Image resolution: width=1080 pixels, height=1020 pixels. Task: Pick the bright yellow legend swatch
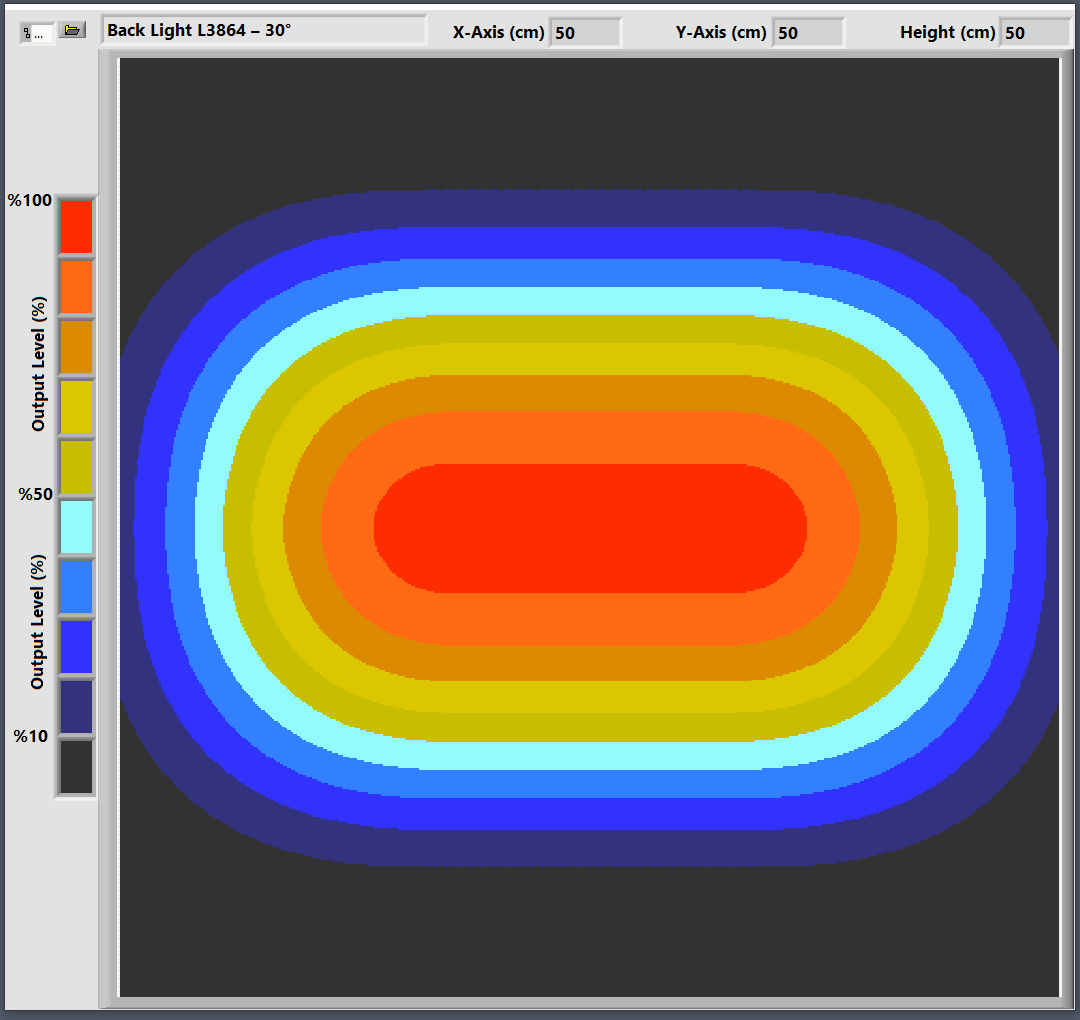point(76,407)
